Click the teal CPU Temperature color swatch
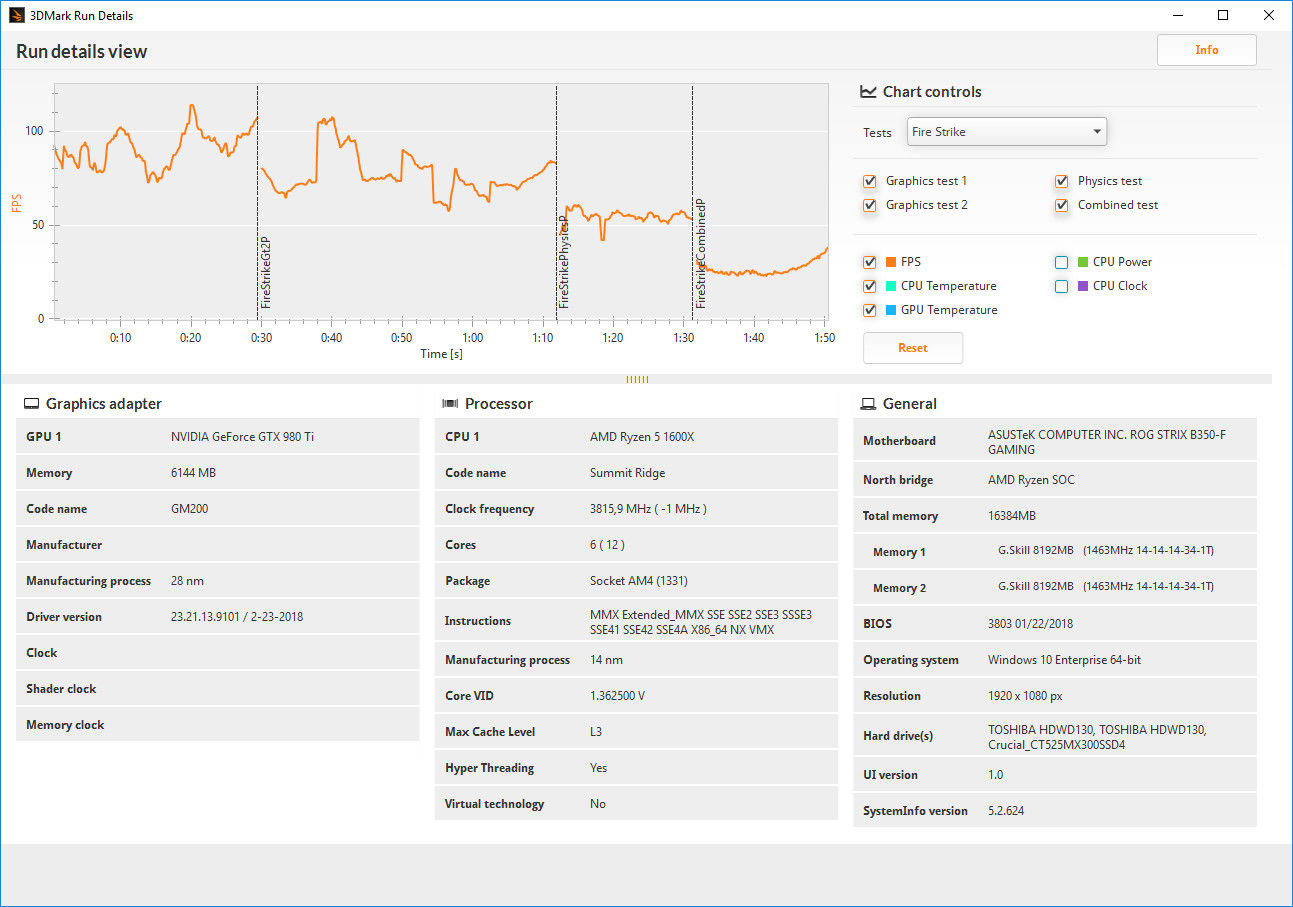 (x=890, y=286)
